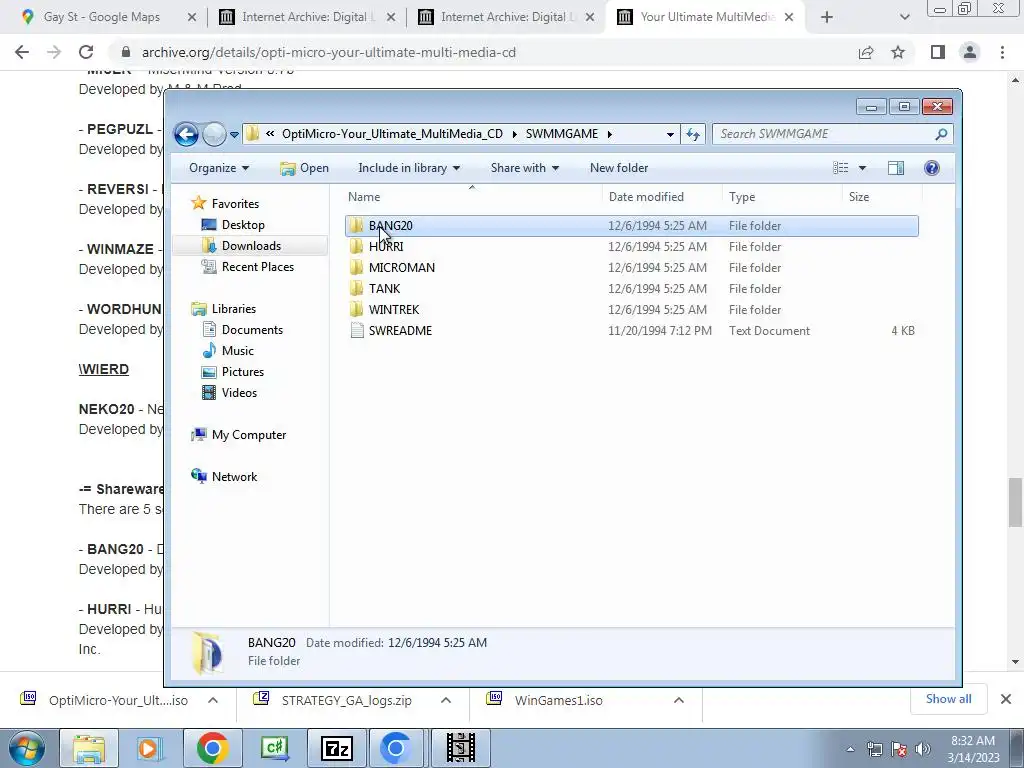
Task: Click the volume speaker tray icon
Action: (x=923, y=749)
